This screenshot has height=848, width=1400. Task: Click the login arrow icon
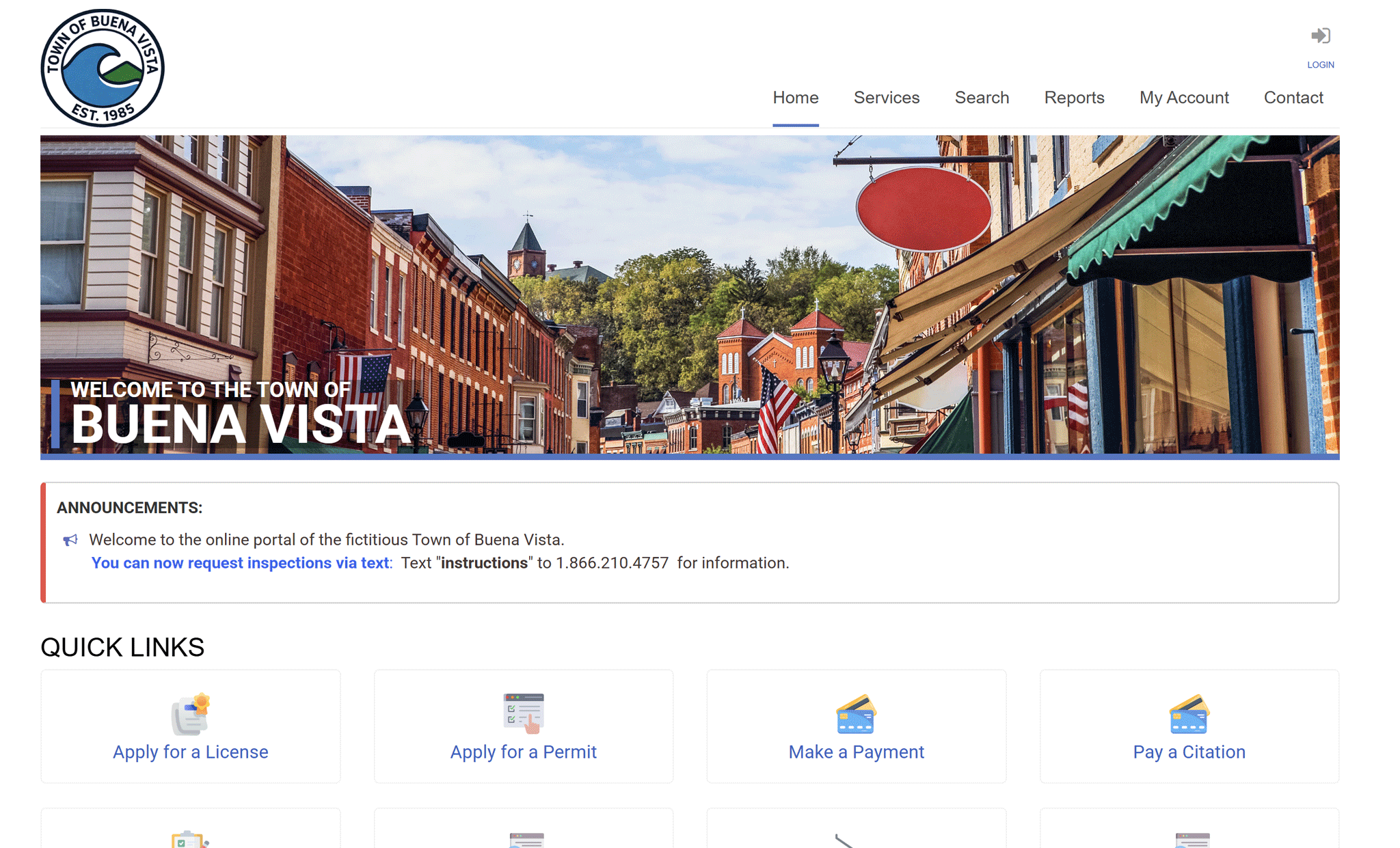1320,36
